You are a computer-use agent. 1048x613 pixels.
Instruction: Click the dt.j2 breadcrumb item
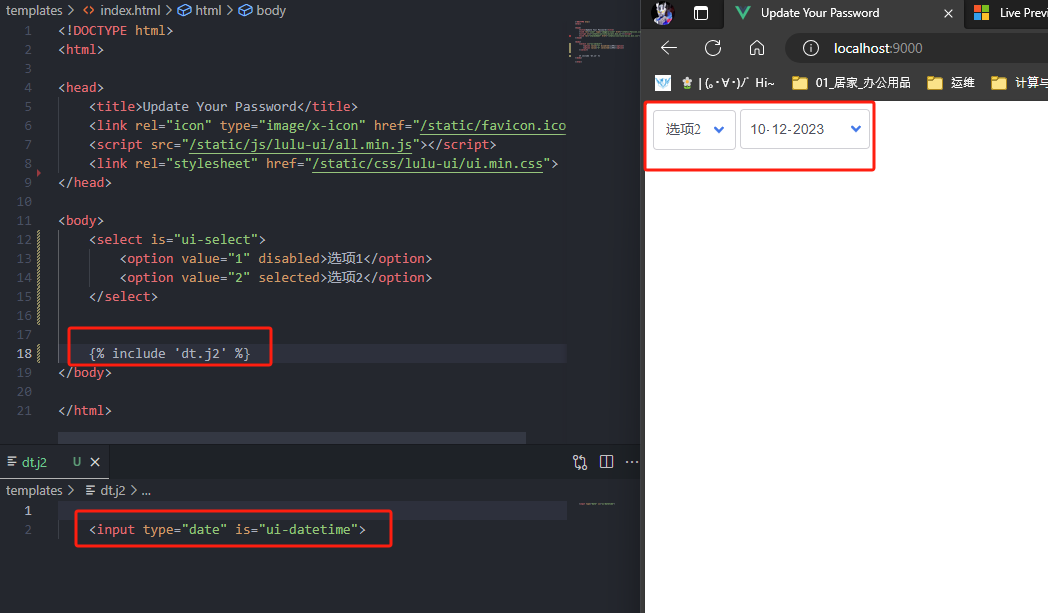106,491
